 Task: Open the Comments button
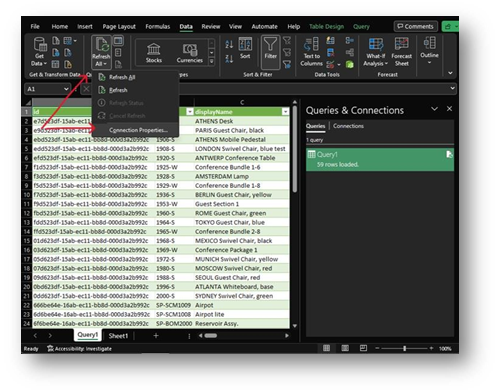tap(415, 26)
